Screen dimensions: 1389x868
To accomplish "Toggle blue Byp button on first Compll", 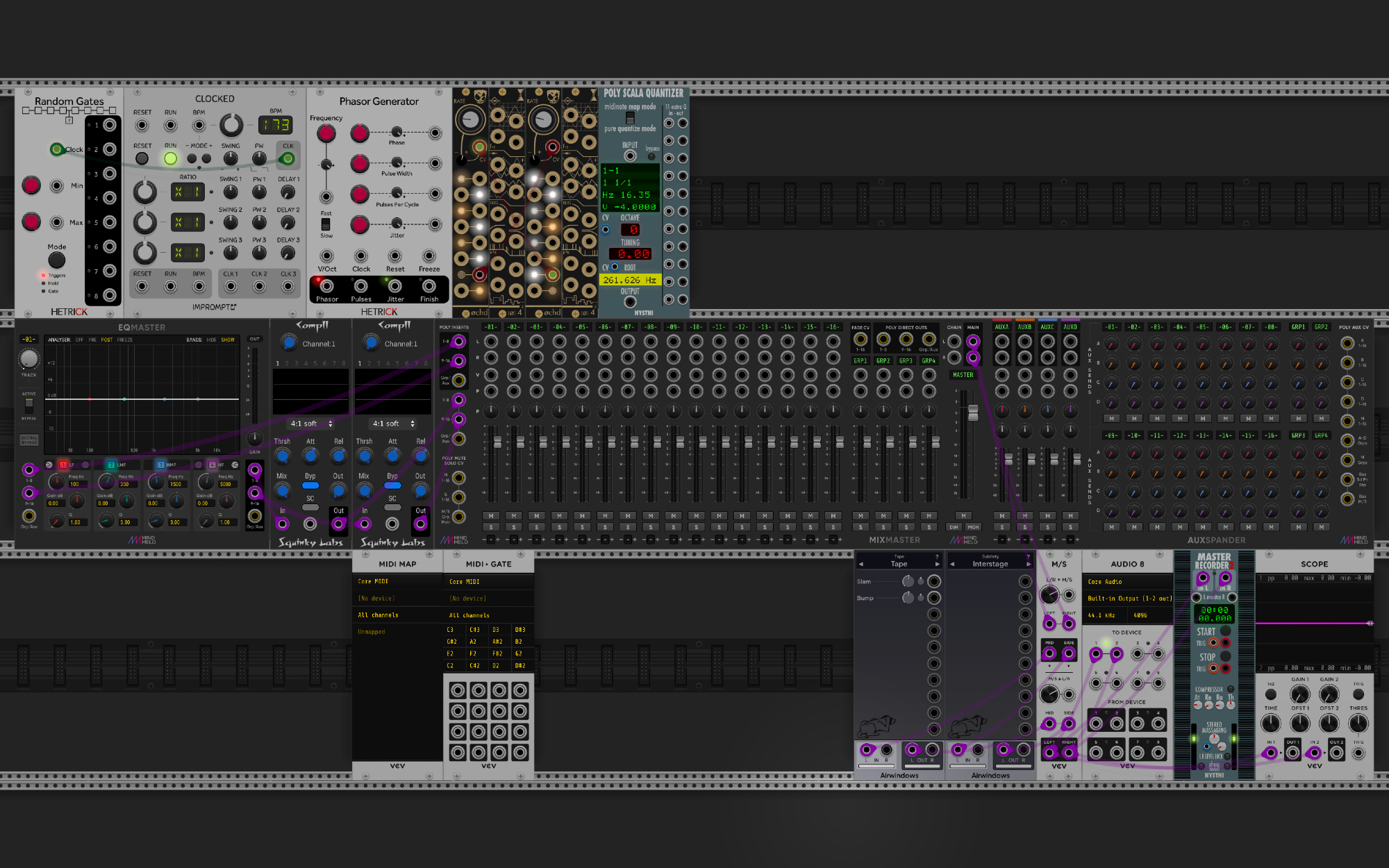I will pyautogui.click(x=310, y=485).
